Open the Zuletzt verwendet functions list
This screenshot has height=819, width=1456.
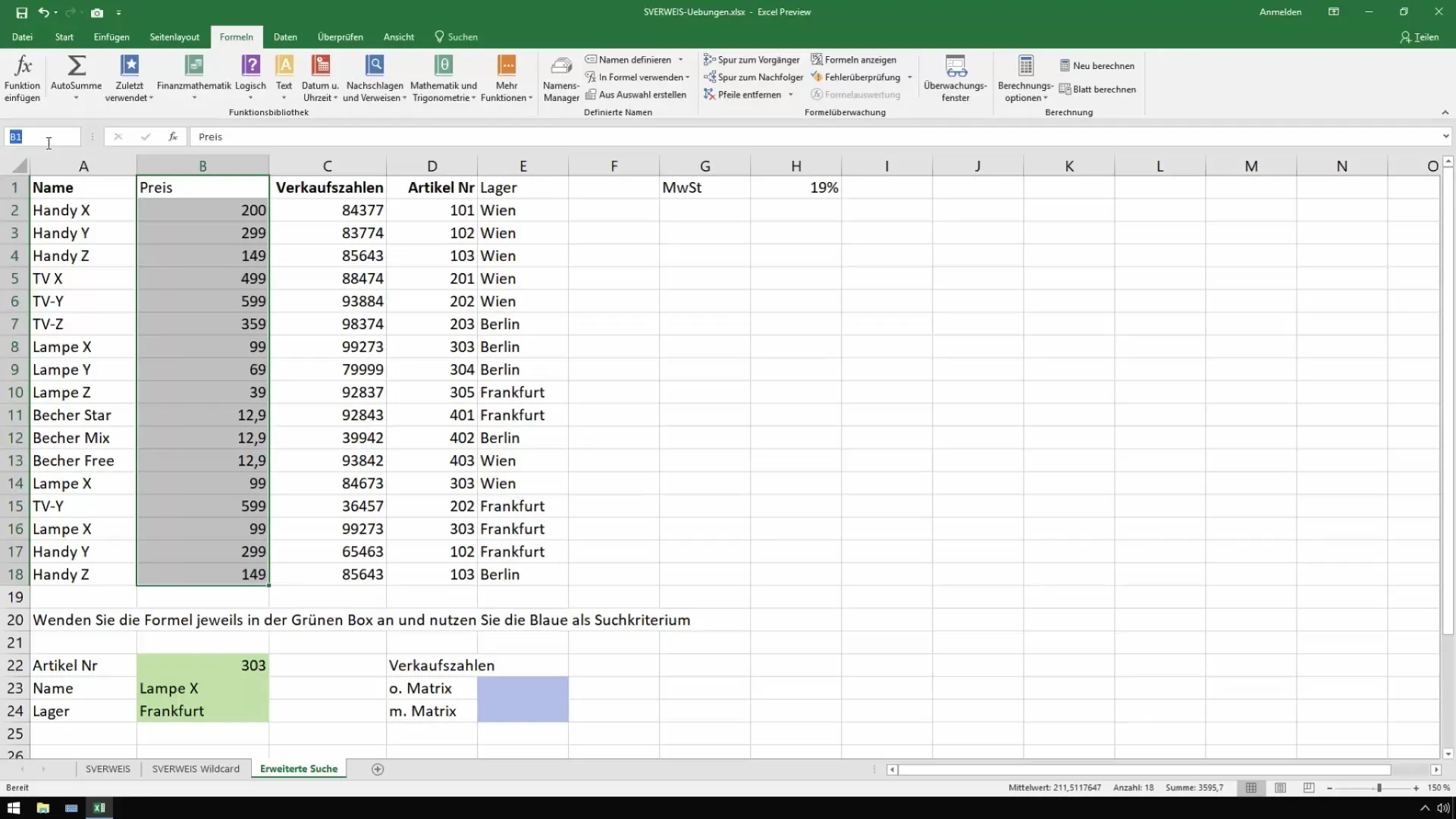(x=130, y=77)
